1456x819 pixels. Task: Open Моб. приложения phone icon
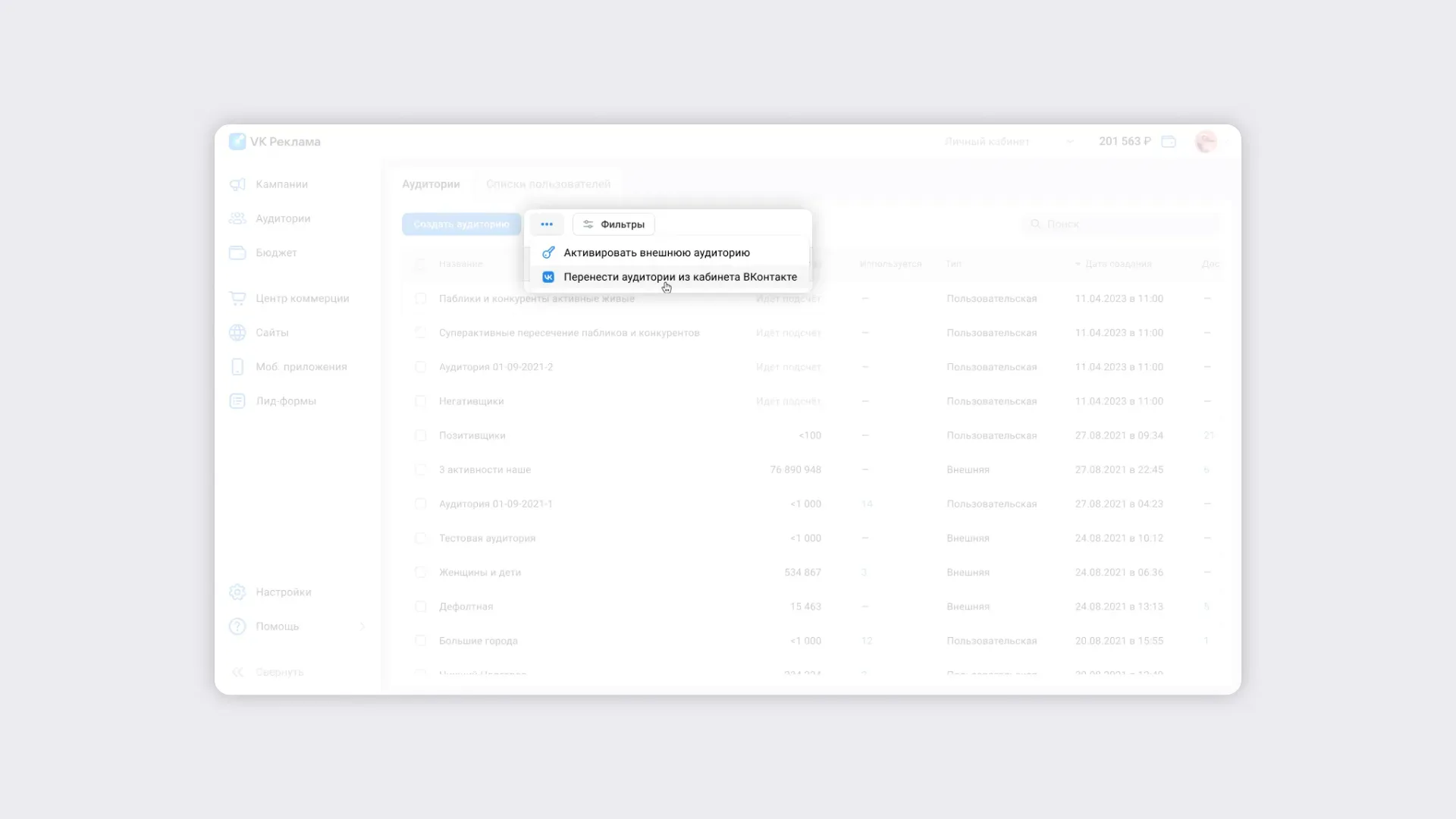[237, 367]
